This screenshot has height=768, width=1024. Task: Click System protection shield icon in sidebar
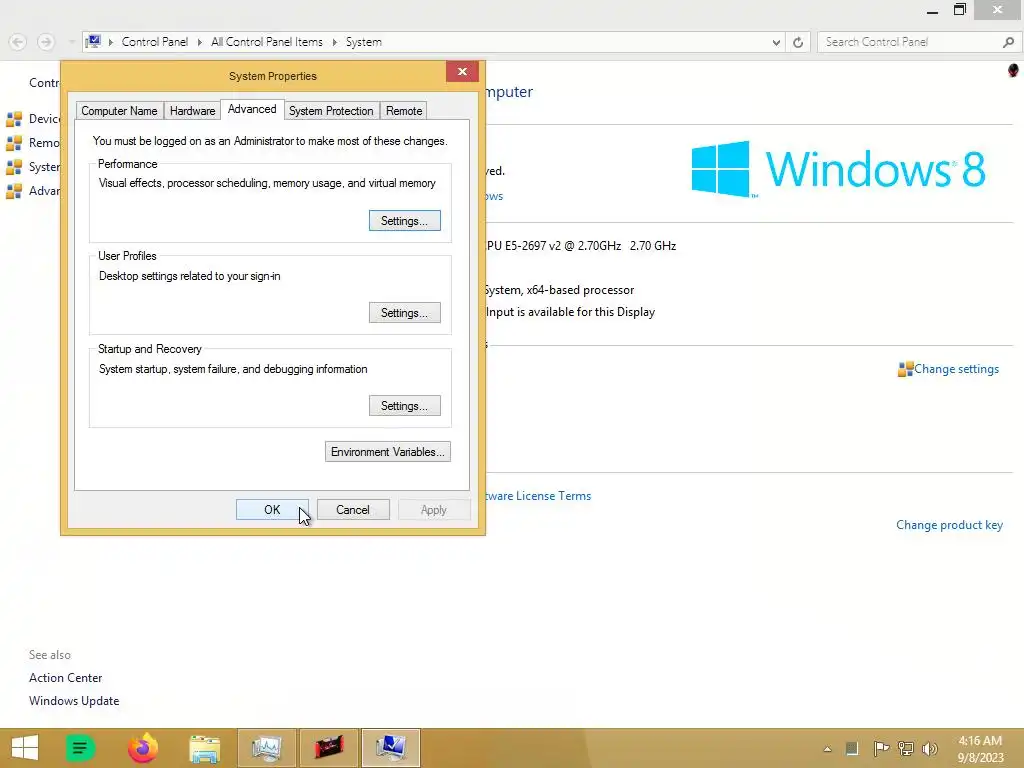(x=14, y=167)
